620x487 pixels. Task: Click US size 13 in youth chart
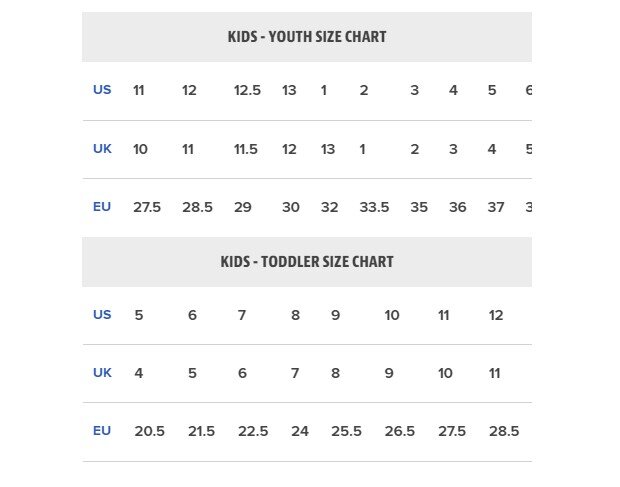289,90
